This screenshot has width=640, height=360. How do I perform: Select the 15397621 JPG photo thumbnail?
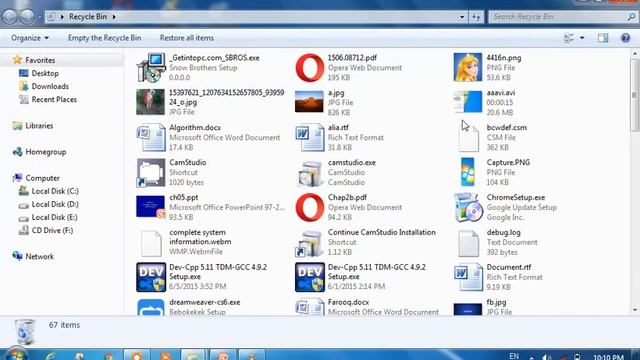[x=151, y=102]
